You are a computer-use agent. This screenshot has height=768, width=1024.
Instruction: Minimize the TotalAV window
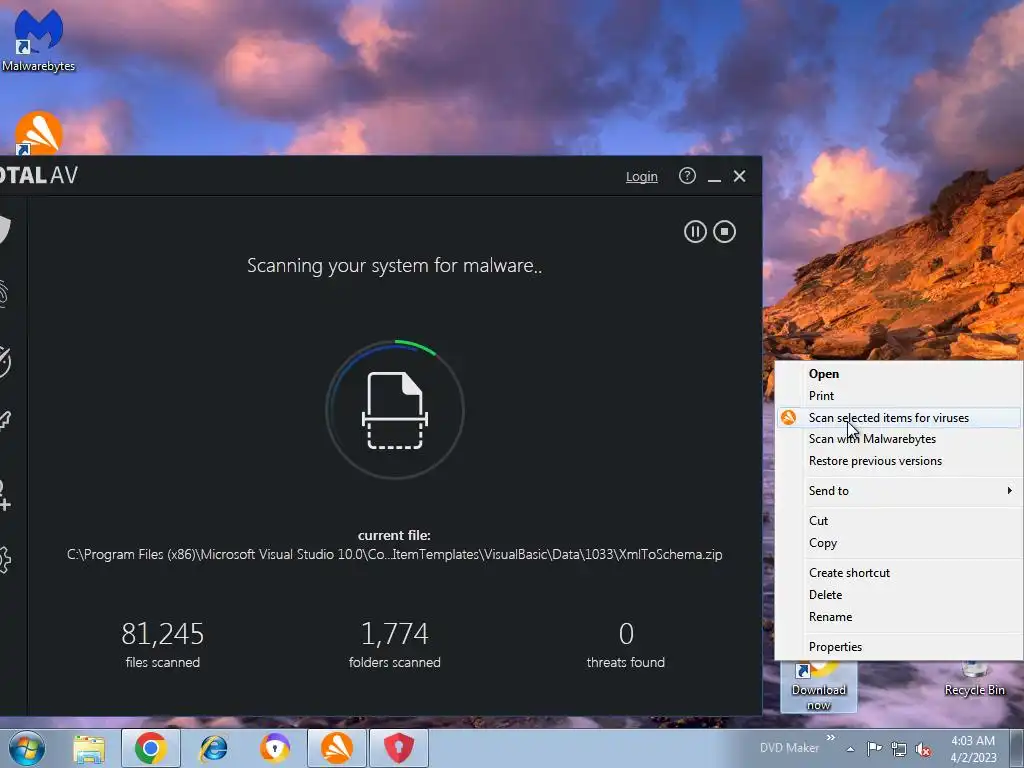(714, 177)
